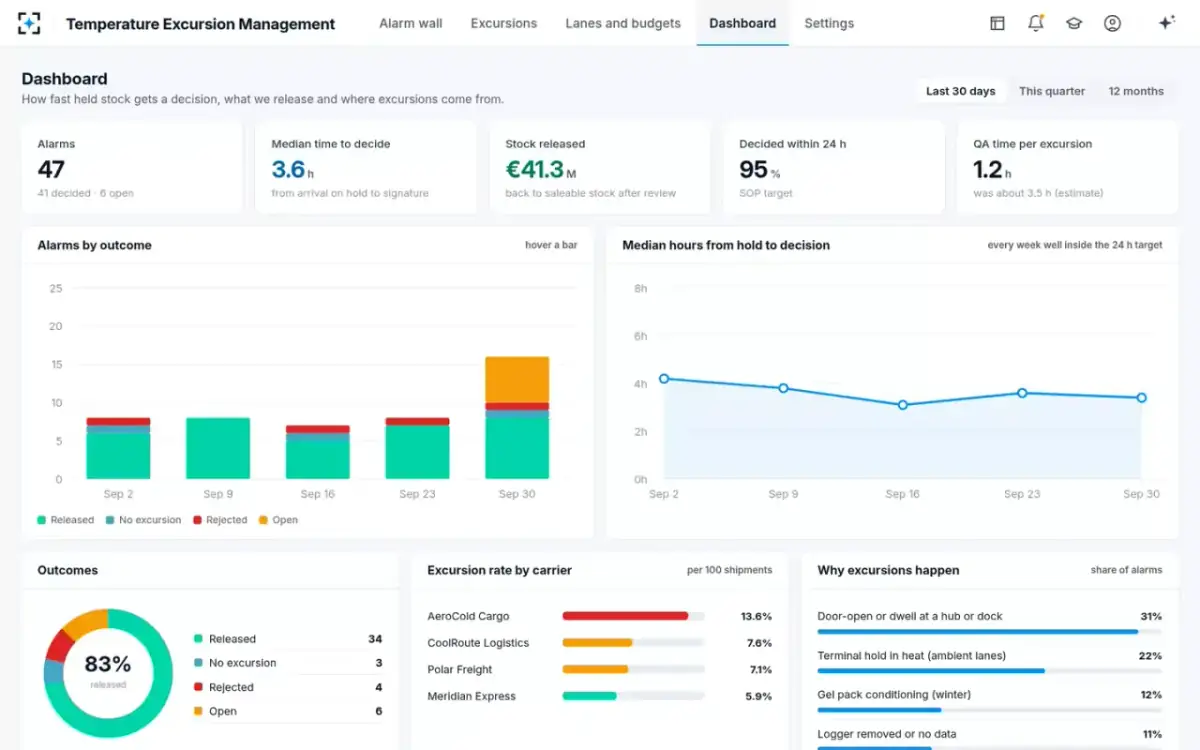Click the Sep 23 alarms bar

pos(417,448)
